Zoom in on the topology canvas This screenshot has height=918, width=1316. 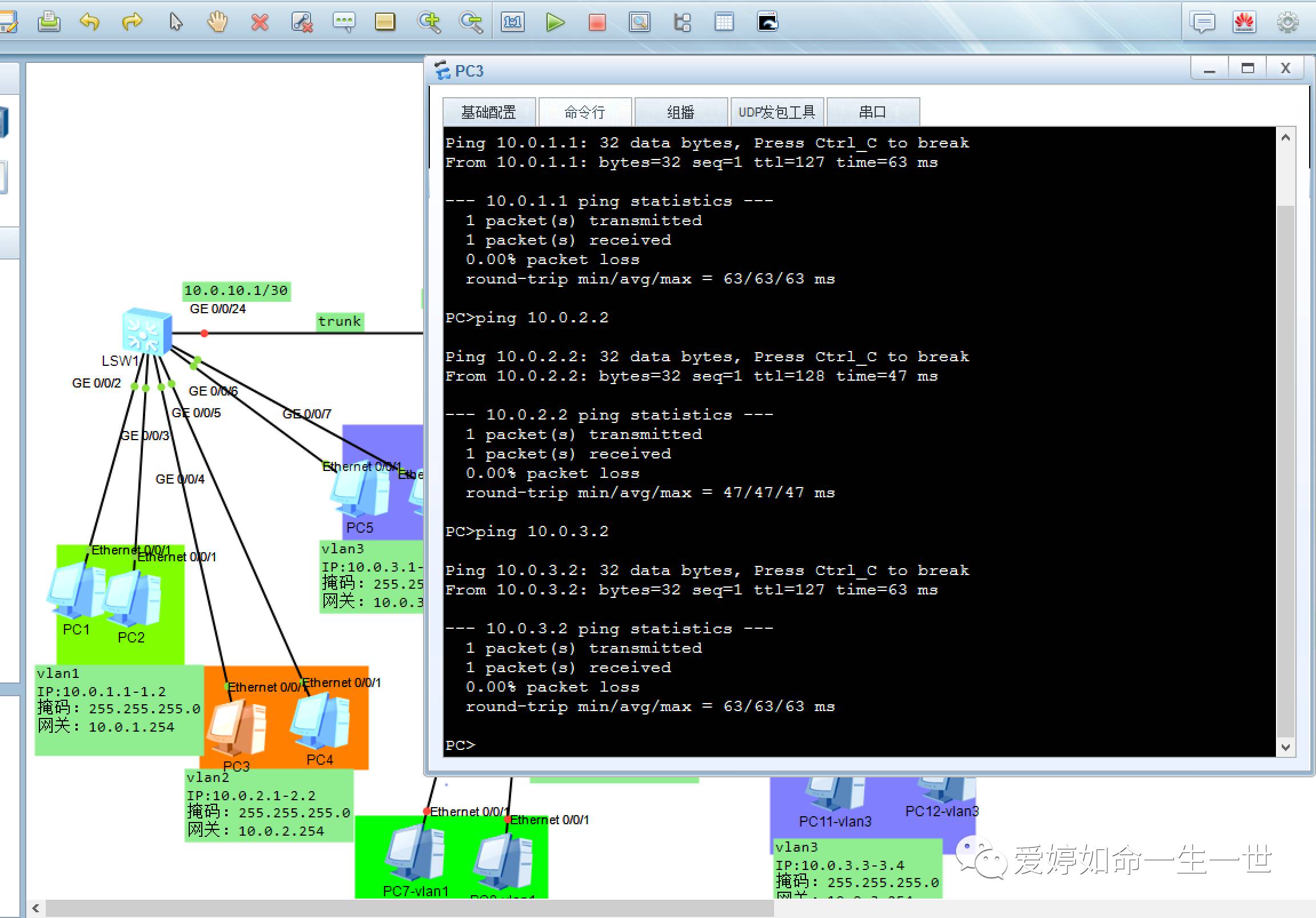tap(429, 22)
